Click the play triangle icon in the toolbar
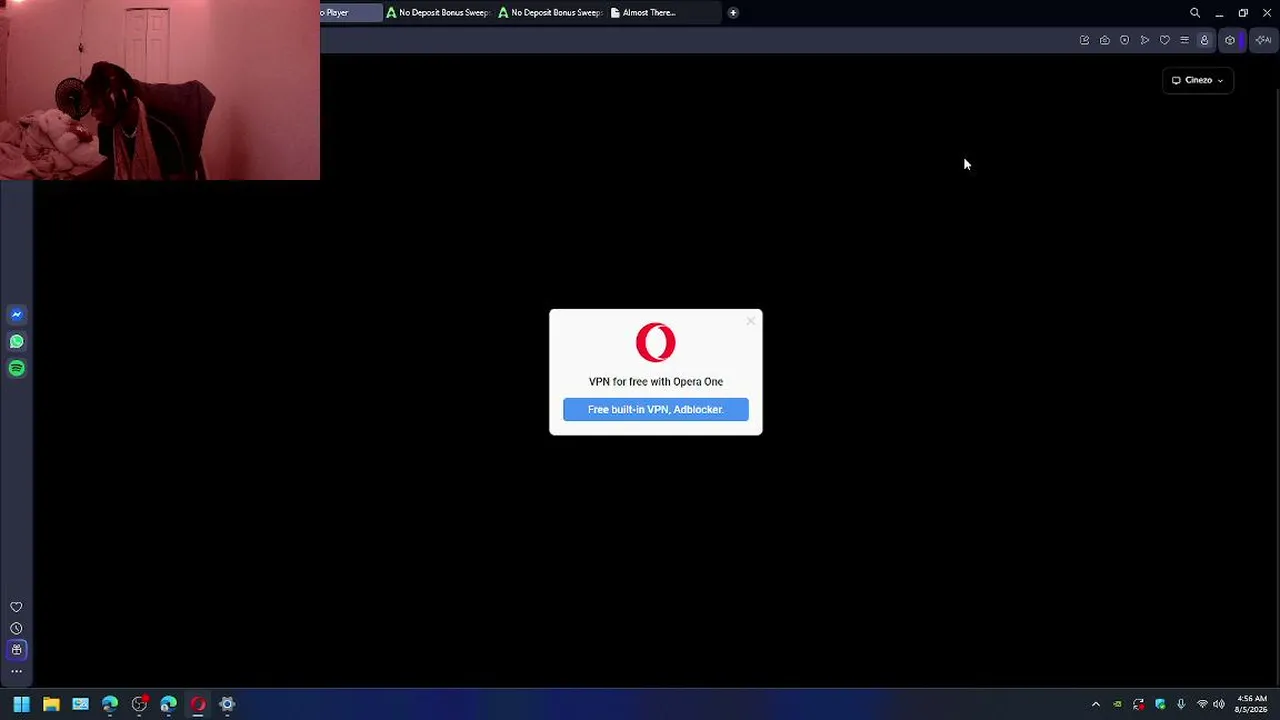 [1144, 40]
